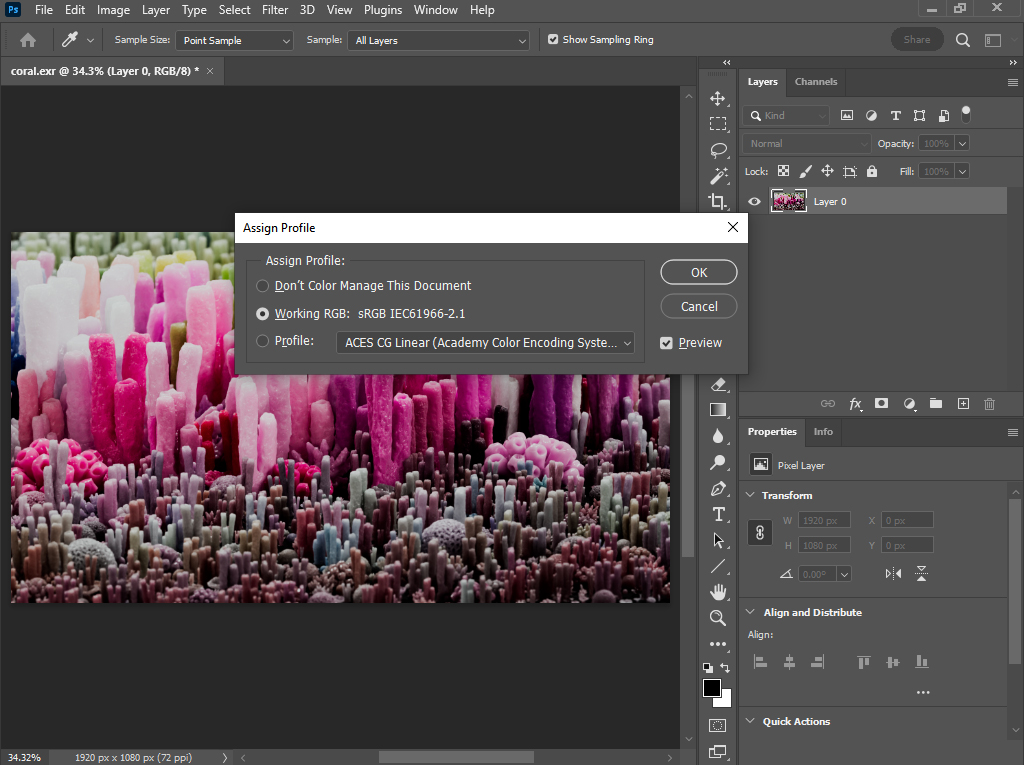Open the Sample Size dropdown
The width and height of the screenshot is (1024, 765).
[x=234, y=40]
